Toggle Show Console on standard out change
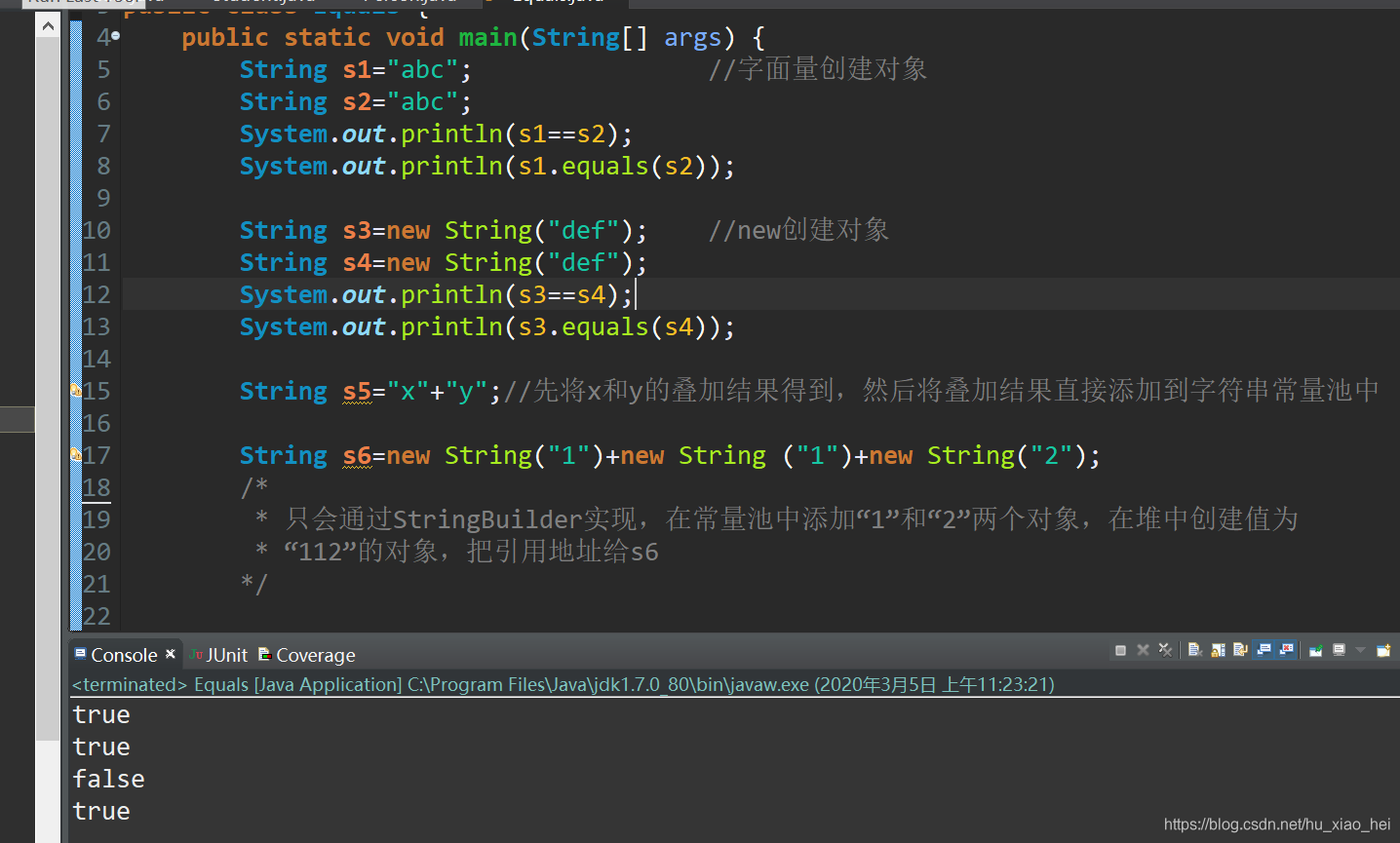Viewport: 1400px width, 843px height. (1264, 650)
